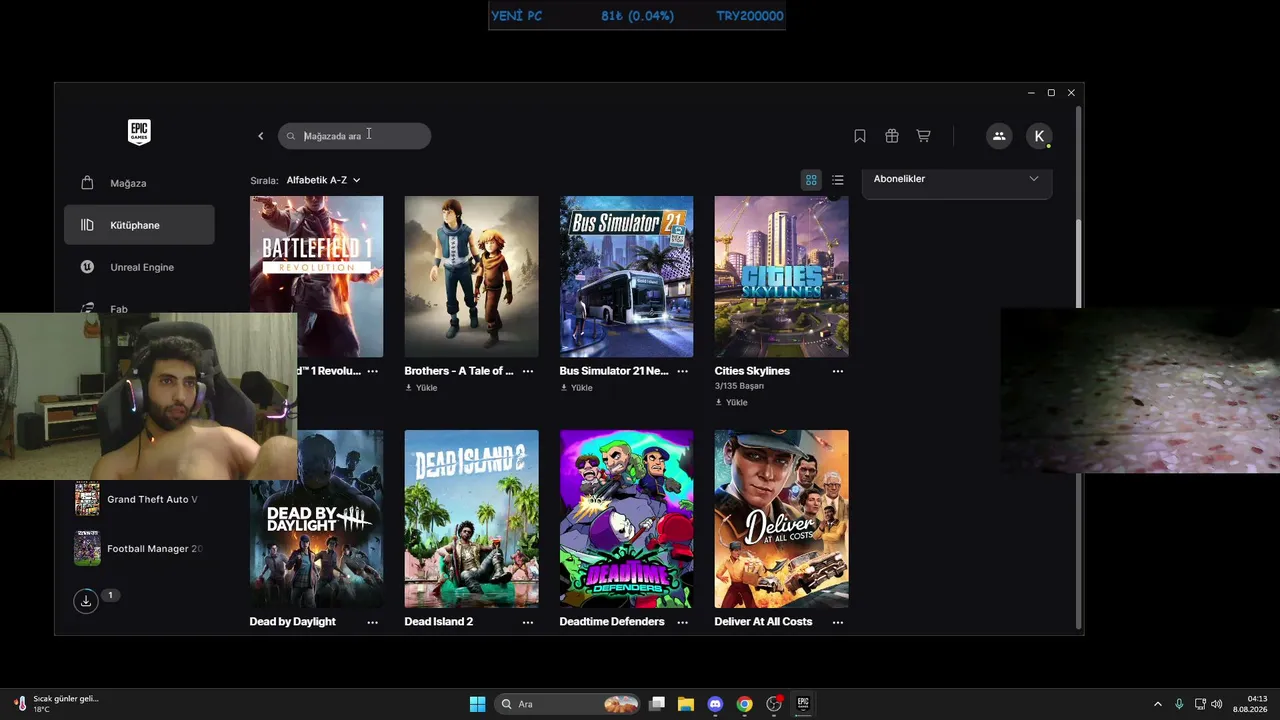Open the weather widget on taskbar
The width and height of the screenshot is (1280, 720).
point(56,704)
